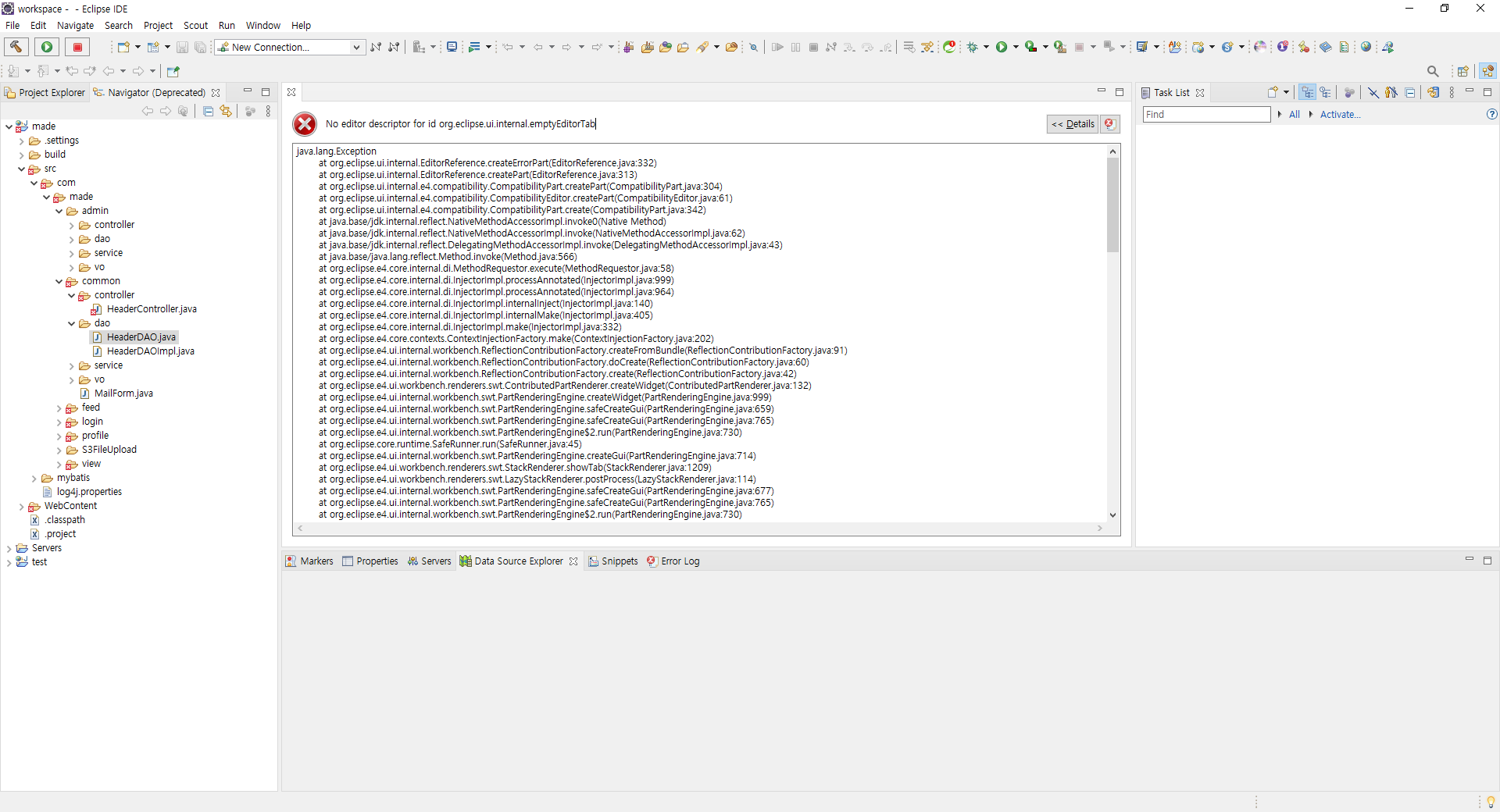Open the Window menu
1500x812 pixels.
[x=263, y=26]
